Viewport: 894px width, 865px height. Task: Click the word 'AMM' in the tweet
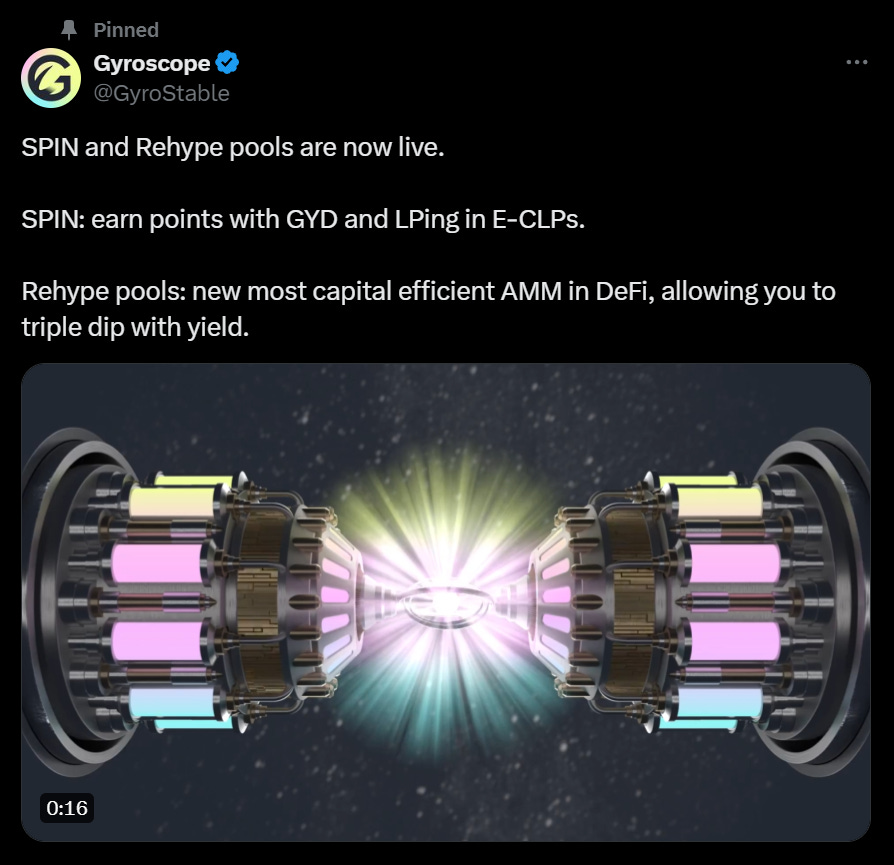(531, 291)
